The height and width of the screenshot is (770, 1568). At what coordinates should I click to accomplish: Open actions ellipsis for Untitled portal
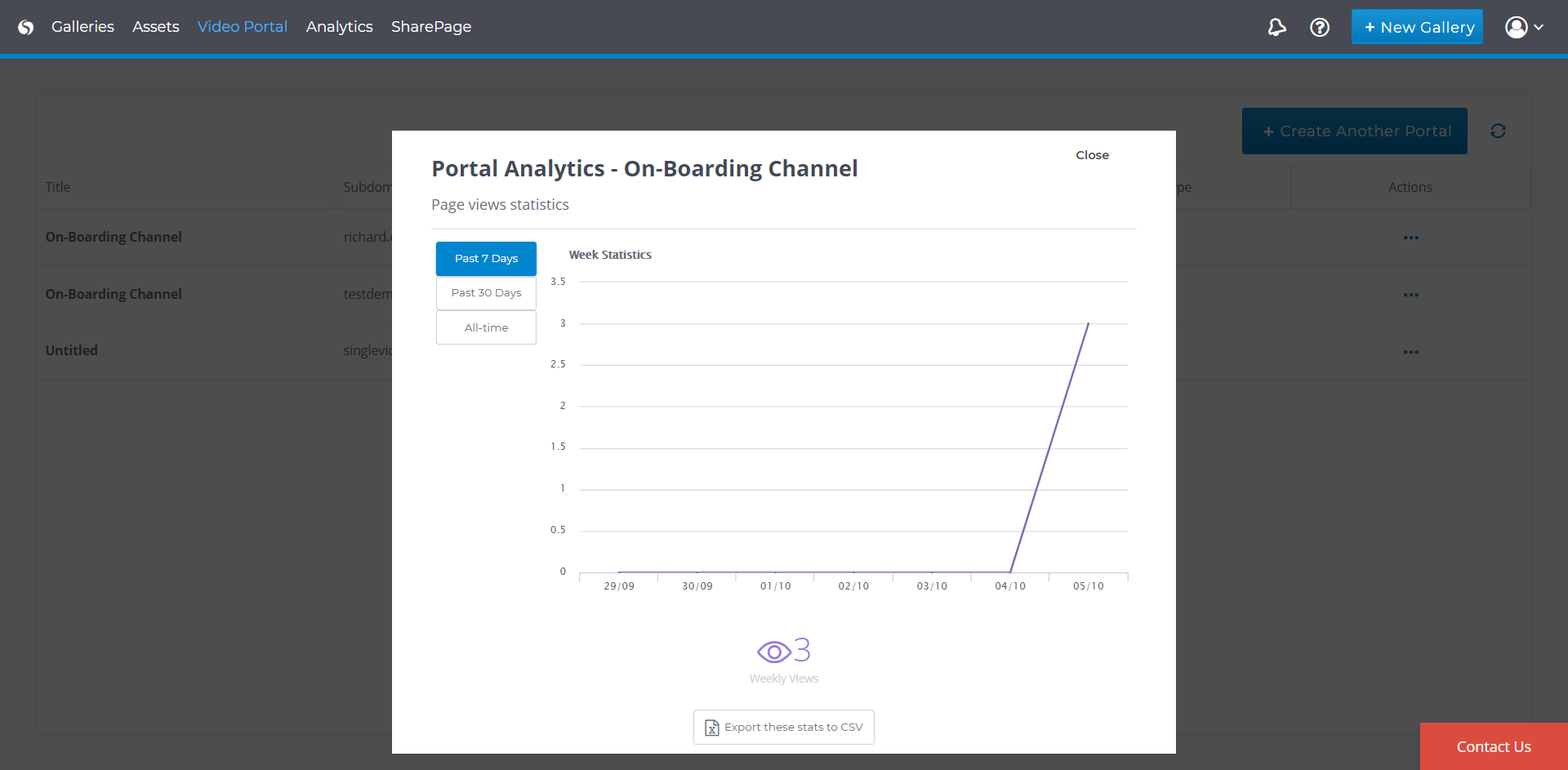pyautogui.click(x=1410, y=352)
